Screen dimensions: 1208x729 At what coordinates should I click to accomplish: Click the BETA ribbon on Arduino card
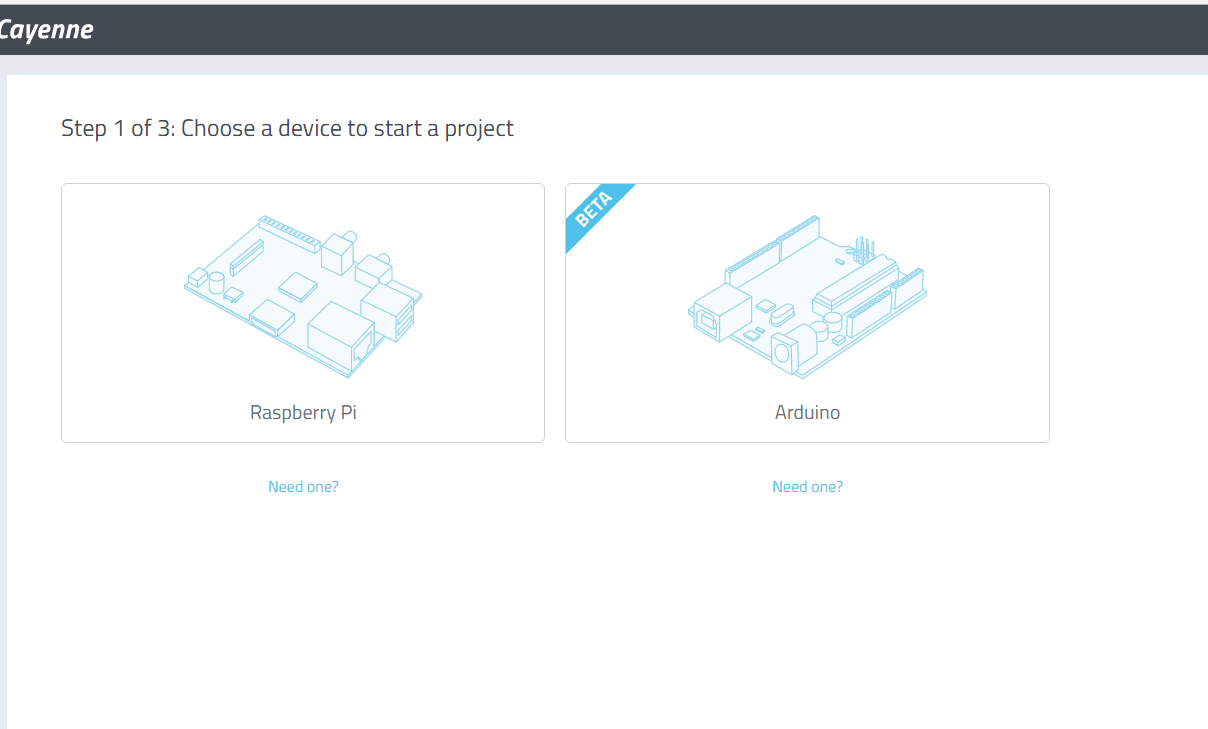[595, 212]
